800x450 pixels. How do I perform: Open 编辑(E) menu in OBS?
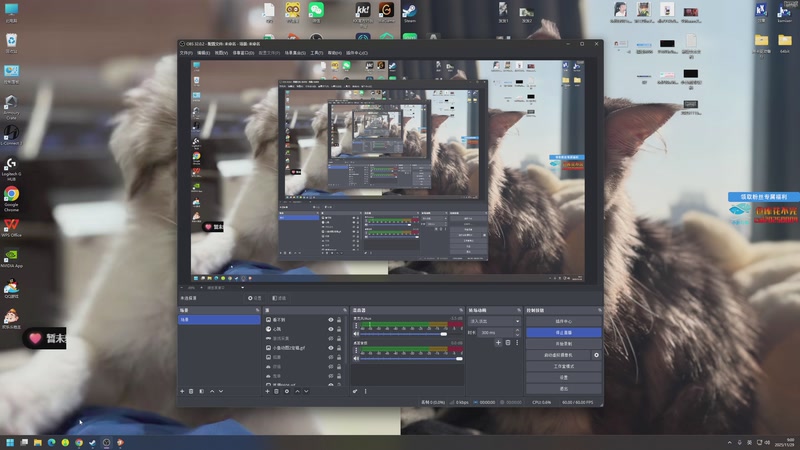pos(204,53)
